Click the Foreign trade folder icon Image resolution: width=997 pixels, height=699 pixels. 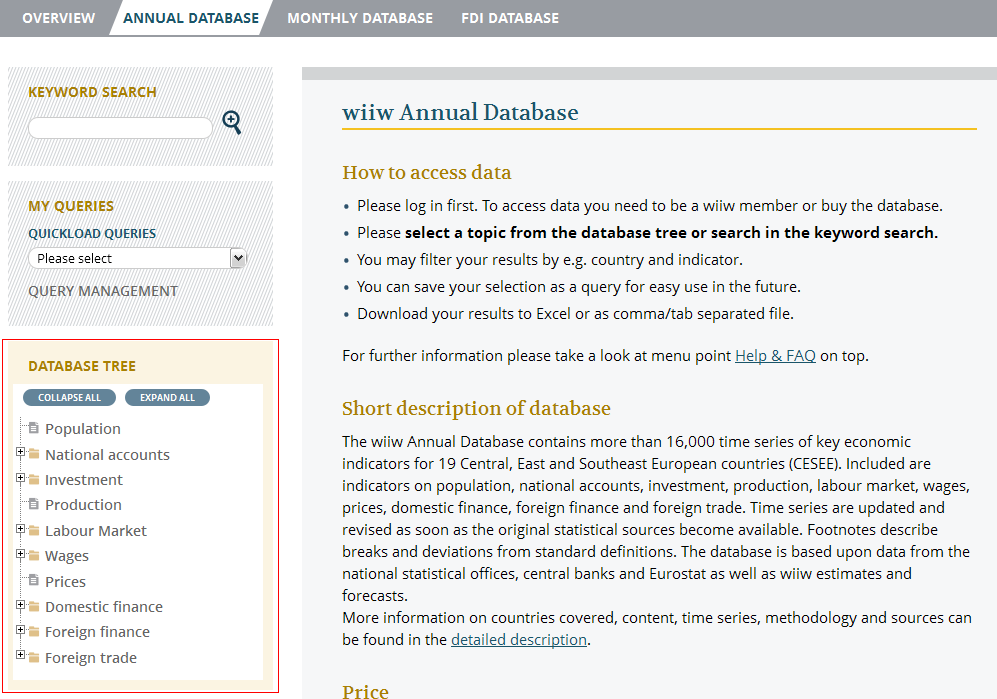tap(33, 658)
